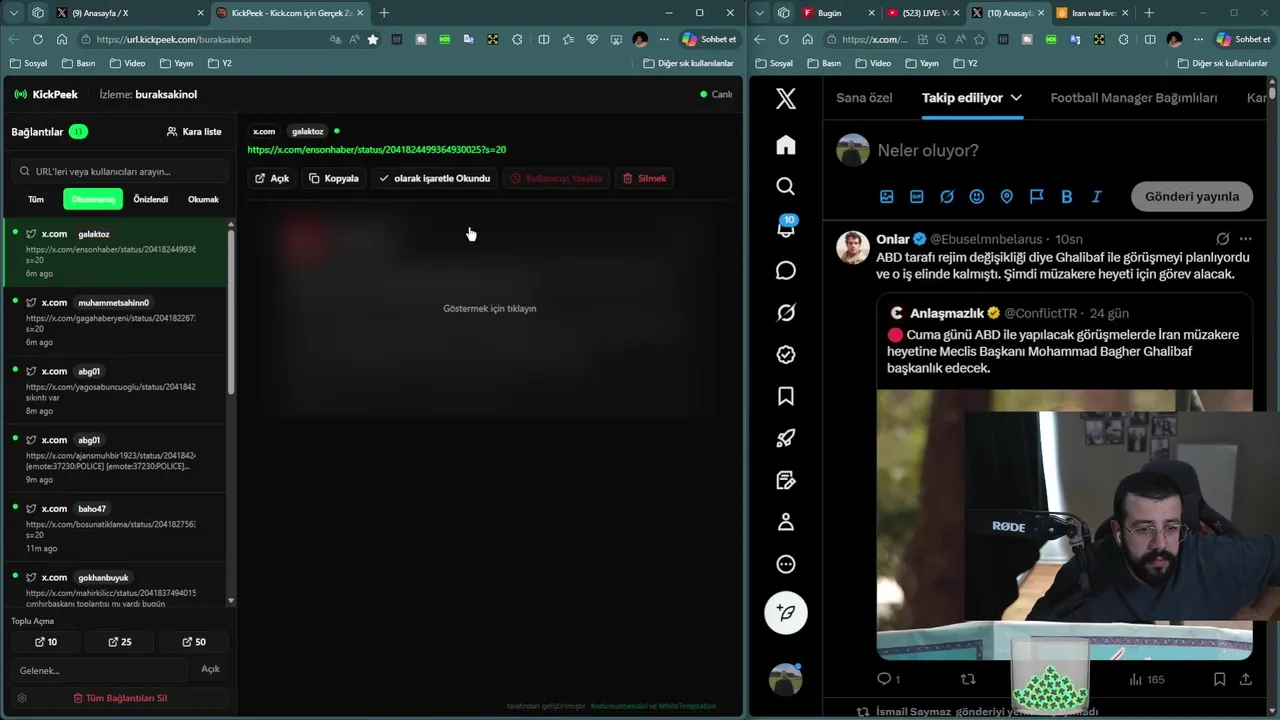This screenshot has height=720, width=1280.
Task: Bulk open 10 links button
Action: pyautogui.click(x=46, y=642)
